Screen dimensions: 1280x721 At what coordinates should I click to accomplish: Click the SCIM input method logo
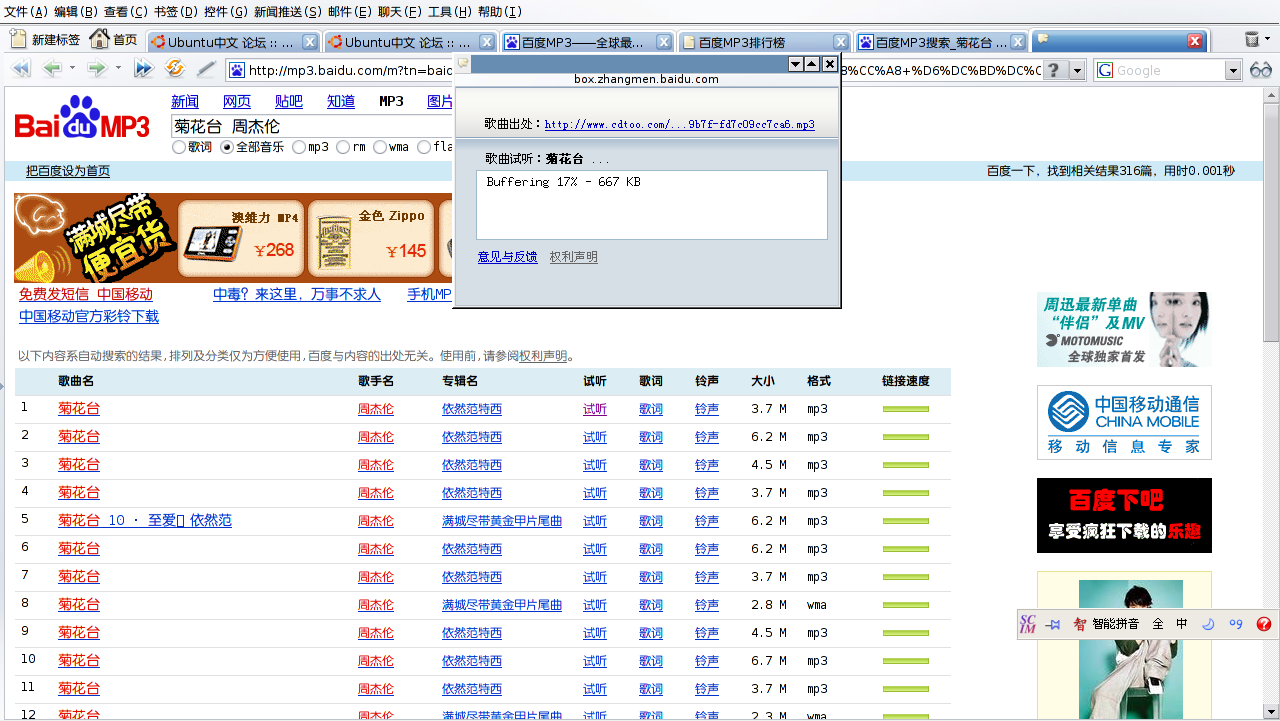1027,624
